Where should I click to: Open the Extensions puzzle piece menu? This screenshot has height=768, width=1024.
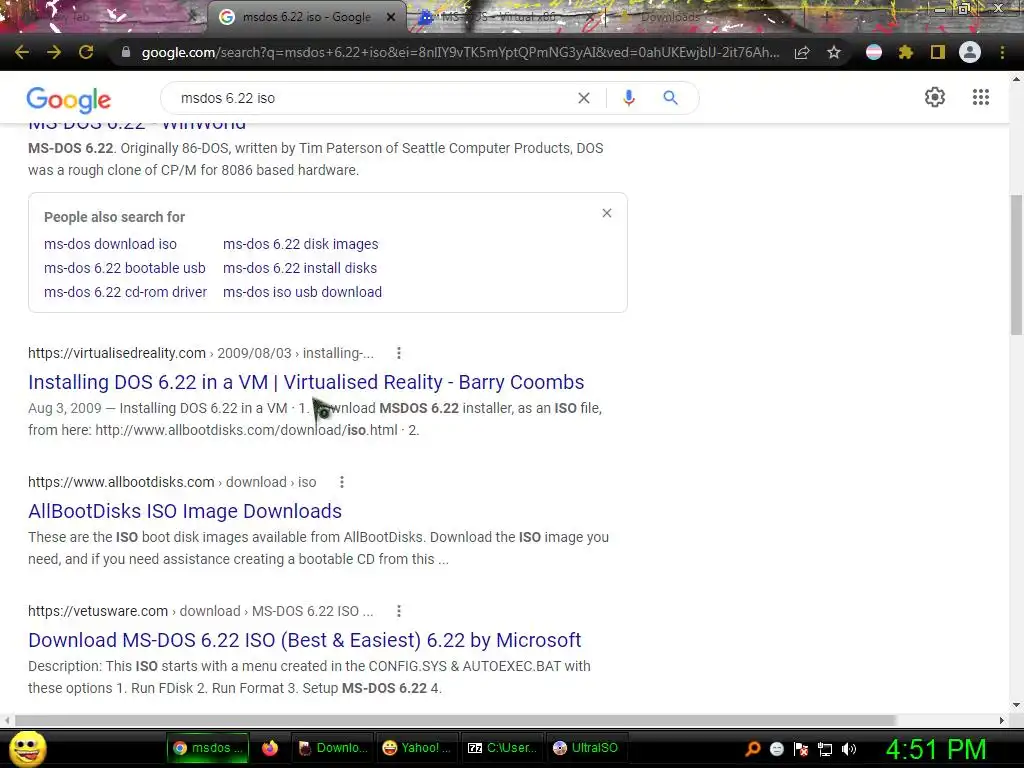906,52
